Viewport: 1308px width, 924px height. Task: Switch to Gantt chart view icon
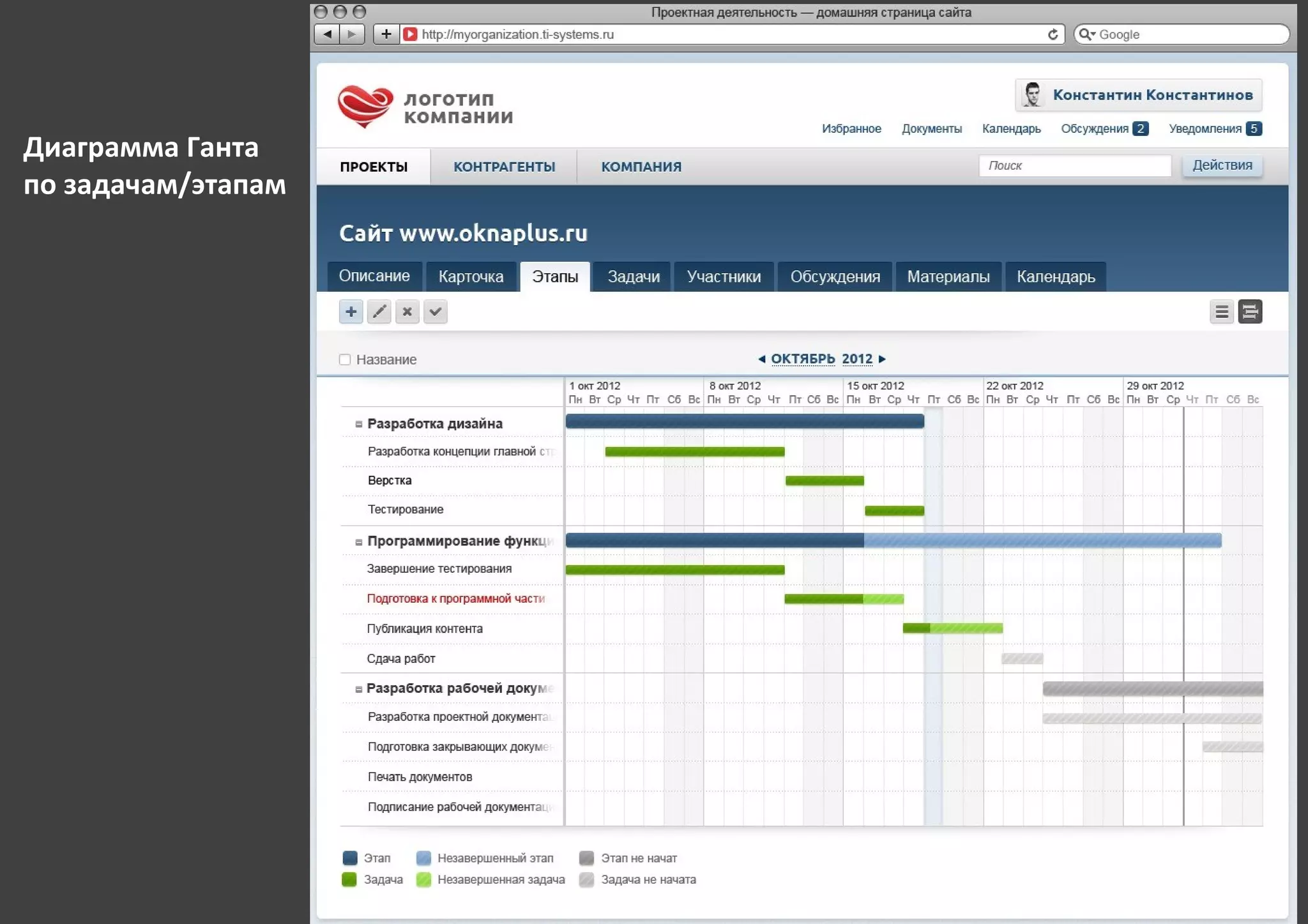[1250, 312]
